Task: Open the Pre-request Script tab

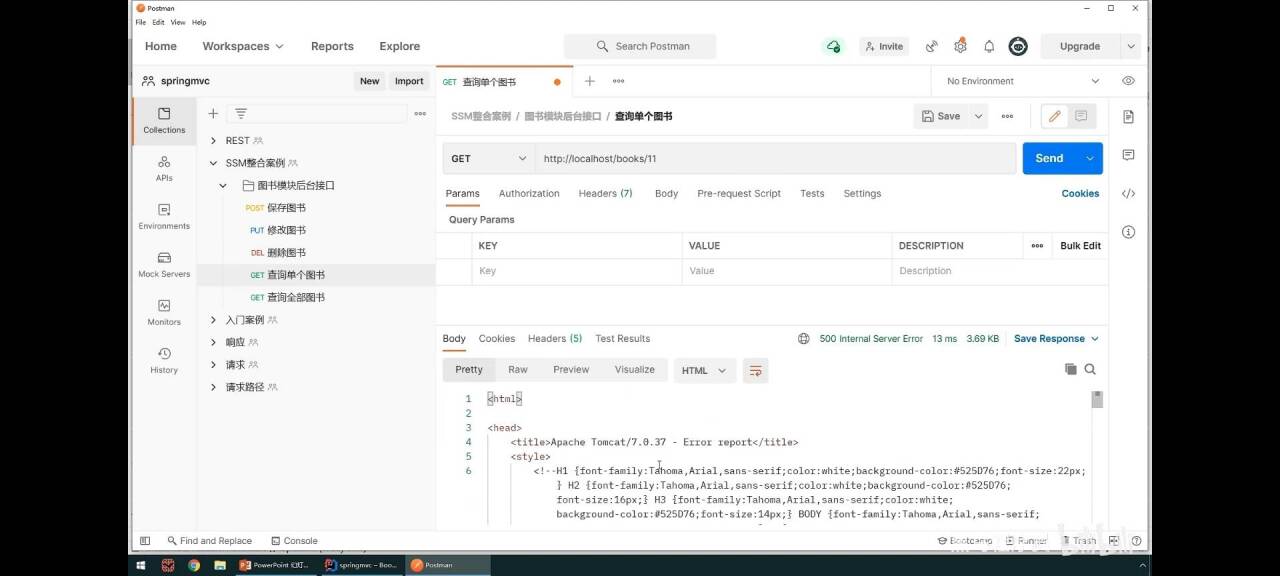Action: (739, 193)
